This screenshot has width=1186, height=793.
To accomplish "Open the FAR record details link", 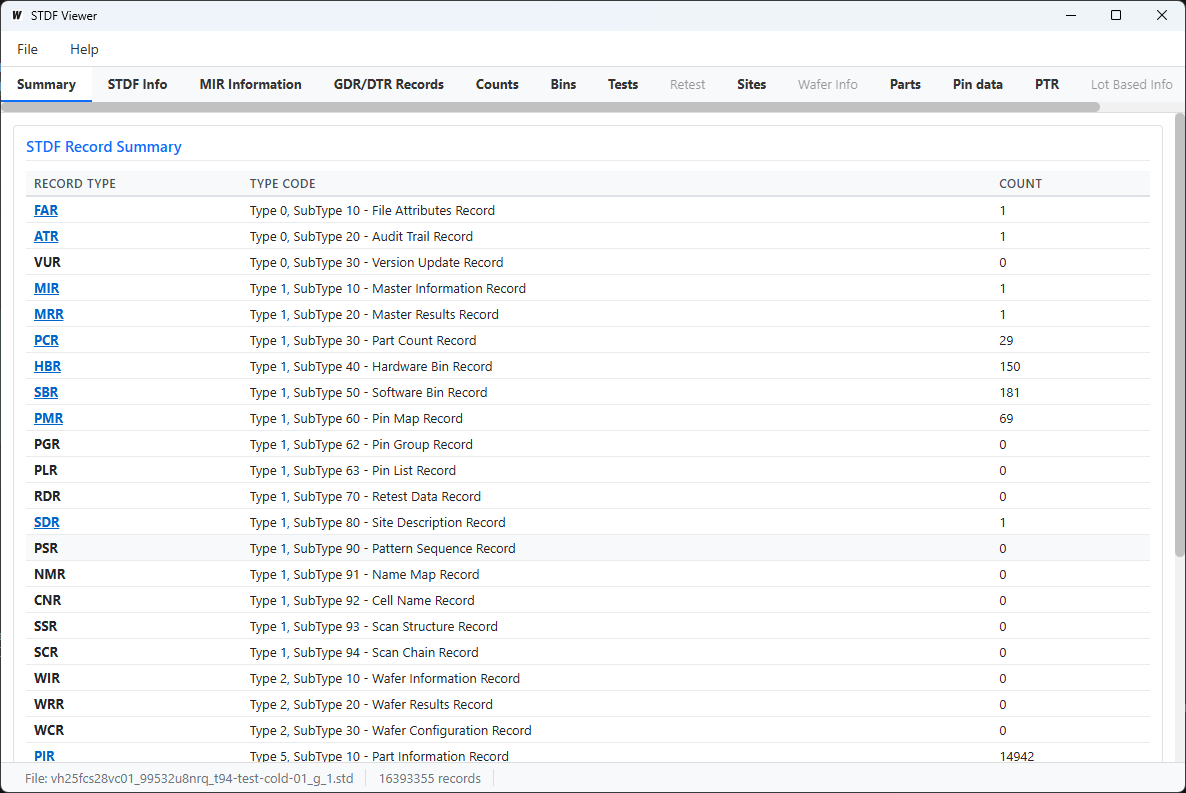I will click(x=45, y=210).
